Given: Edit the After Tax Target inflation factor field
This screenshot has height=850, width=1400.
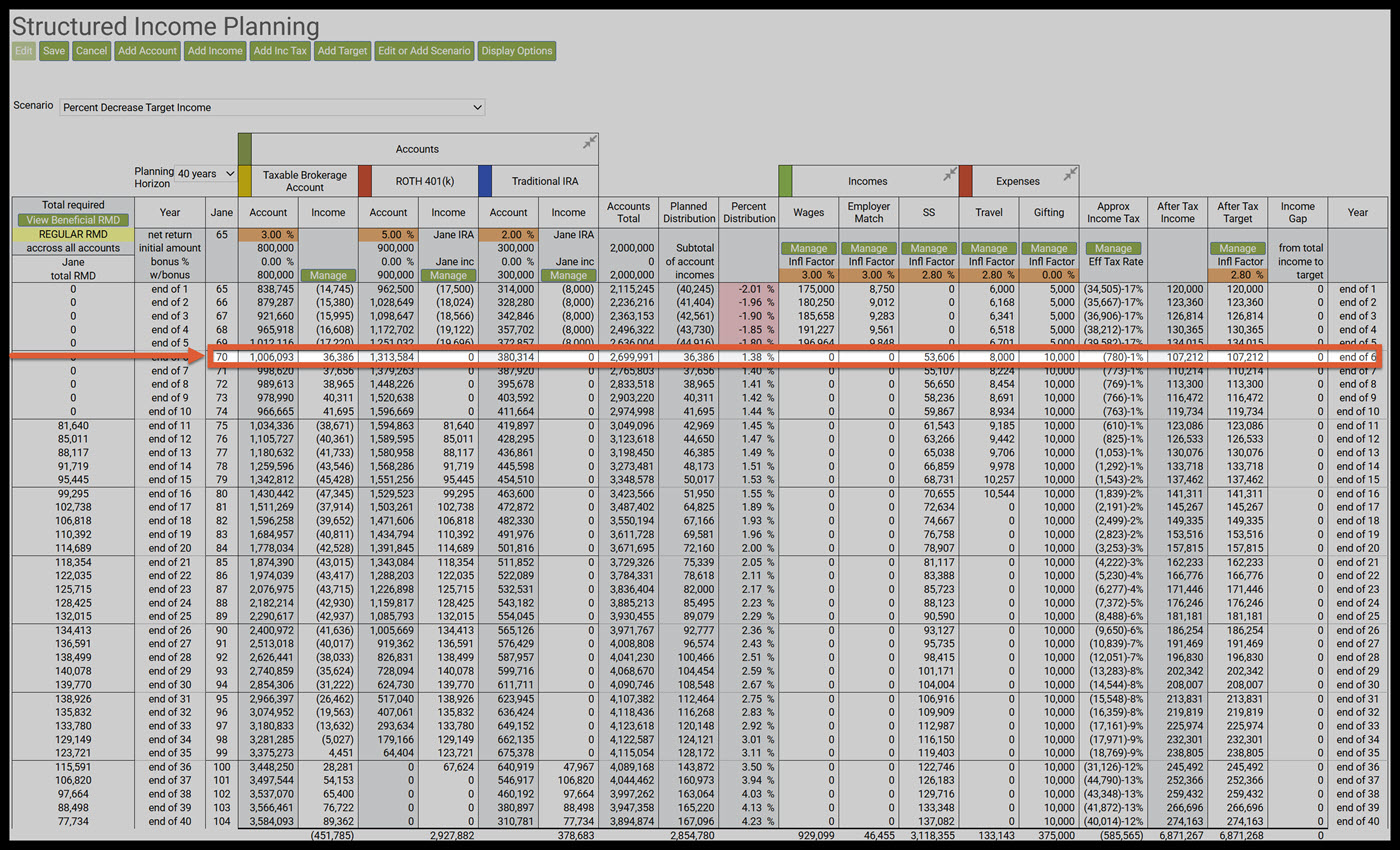Looking at the screenshot, I should [x=1238, y=275].
